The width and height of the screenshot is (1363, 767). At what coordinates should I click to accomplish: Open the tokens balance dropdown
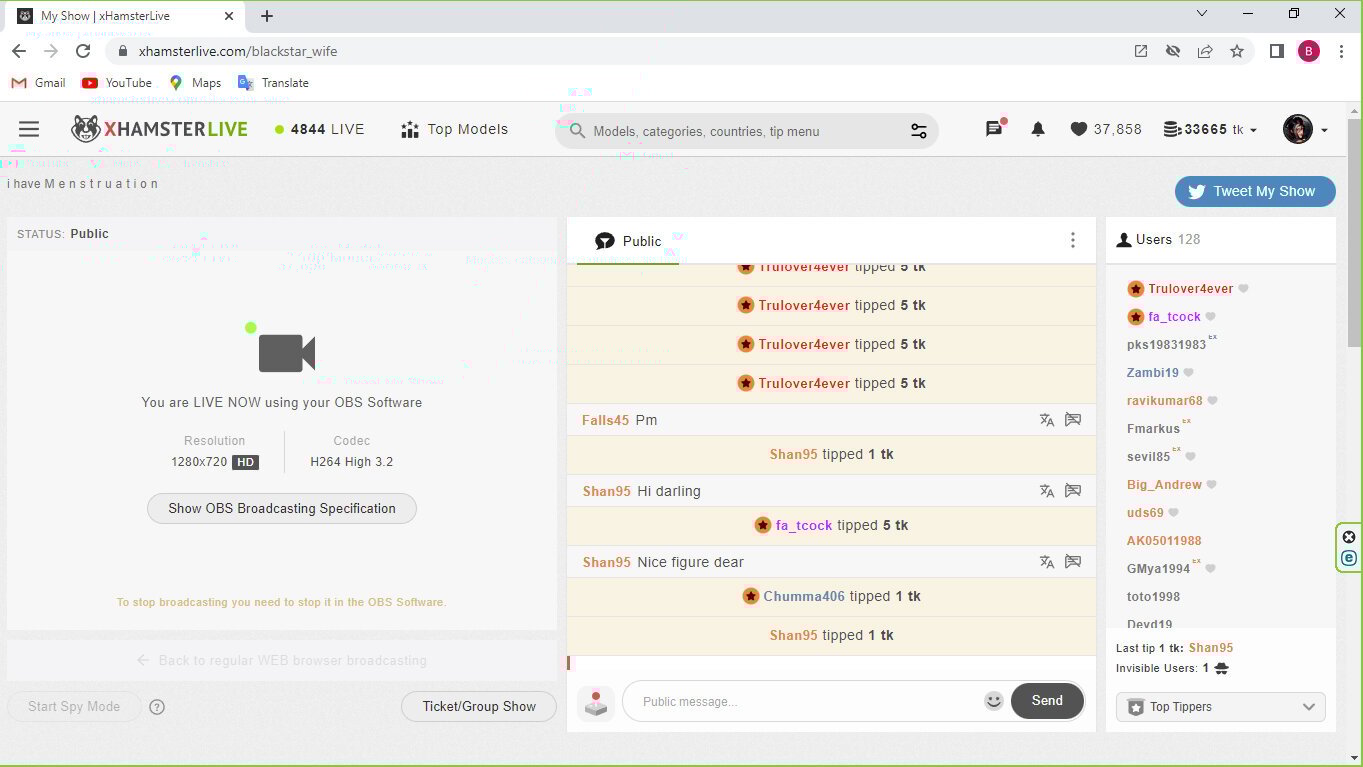(x=1211, y=129)
